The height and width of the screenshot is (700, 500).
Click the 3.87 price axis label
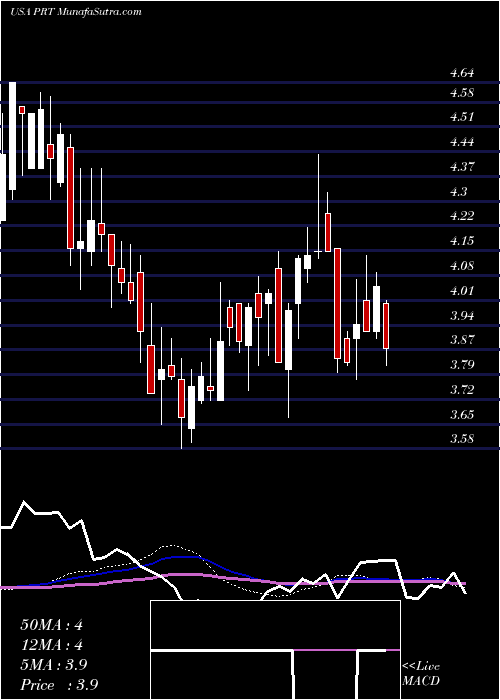[461, 340]
